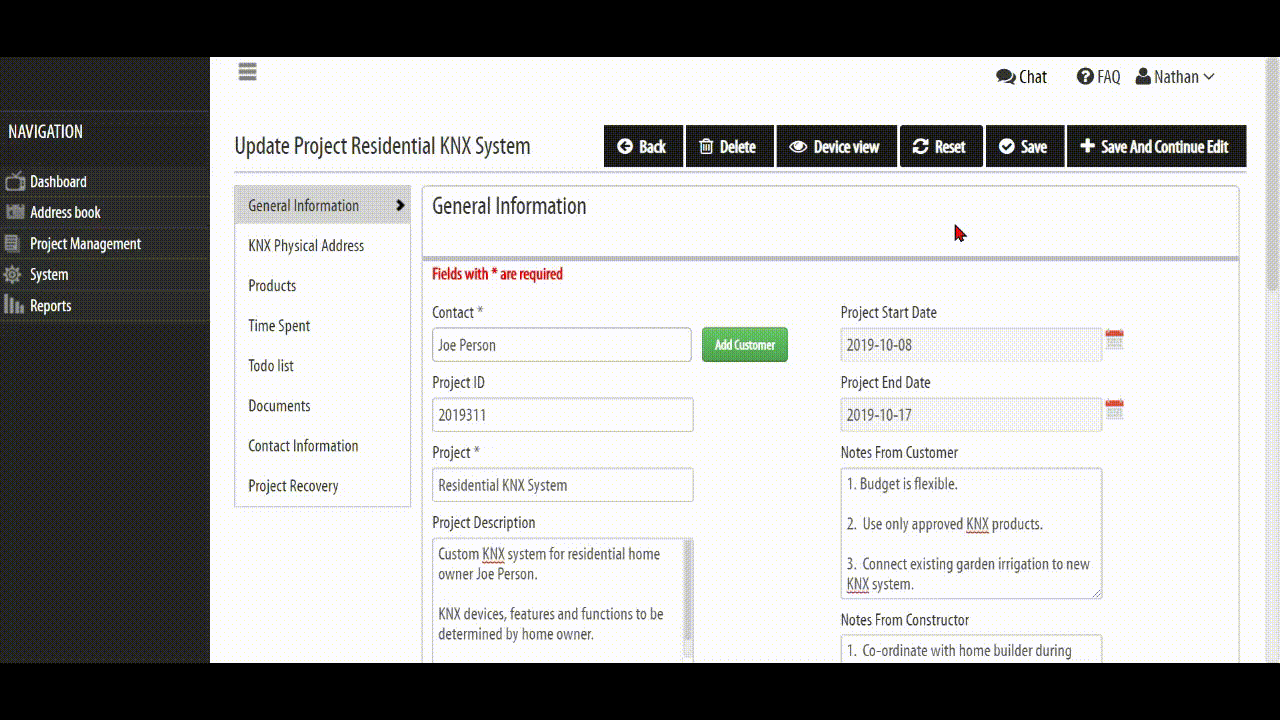This screenshot has height=720, width=1280.
Task: Click the Reset button
Action: click(x=941, y=146)
